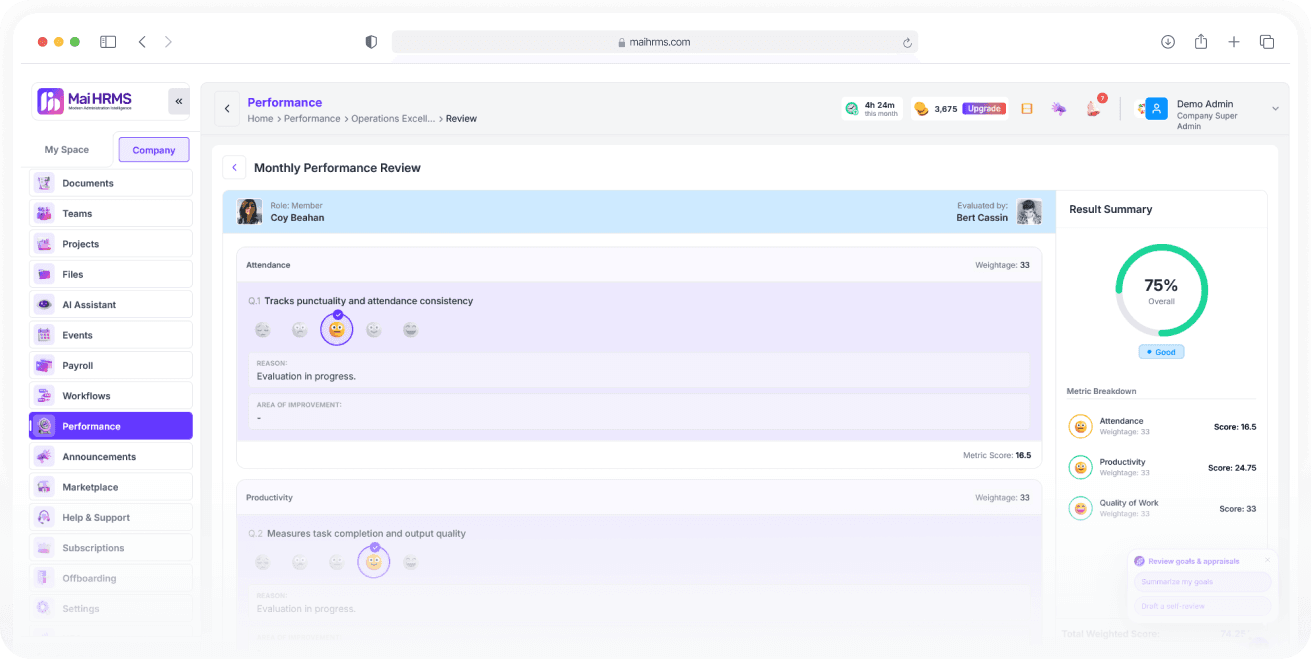This screenshot has width=1311, height=659.
Task: Click the Offboarding sidebar icon
Action: click(x=44, y=578)
